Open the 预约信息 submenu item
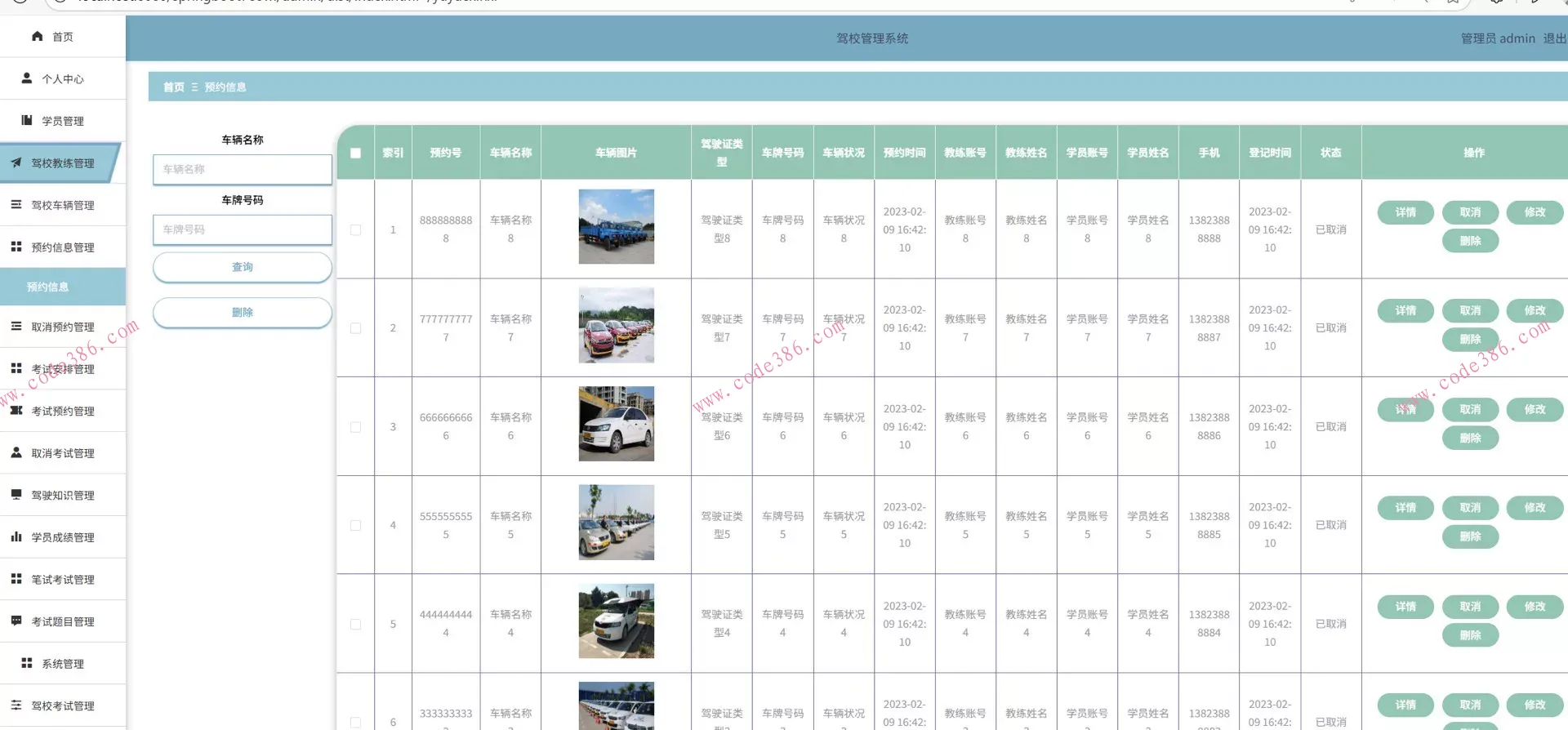 coord(47,287)
